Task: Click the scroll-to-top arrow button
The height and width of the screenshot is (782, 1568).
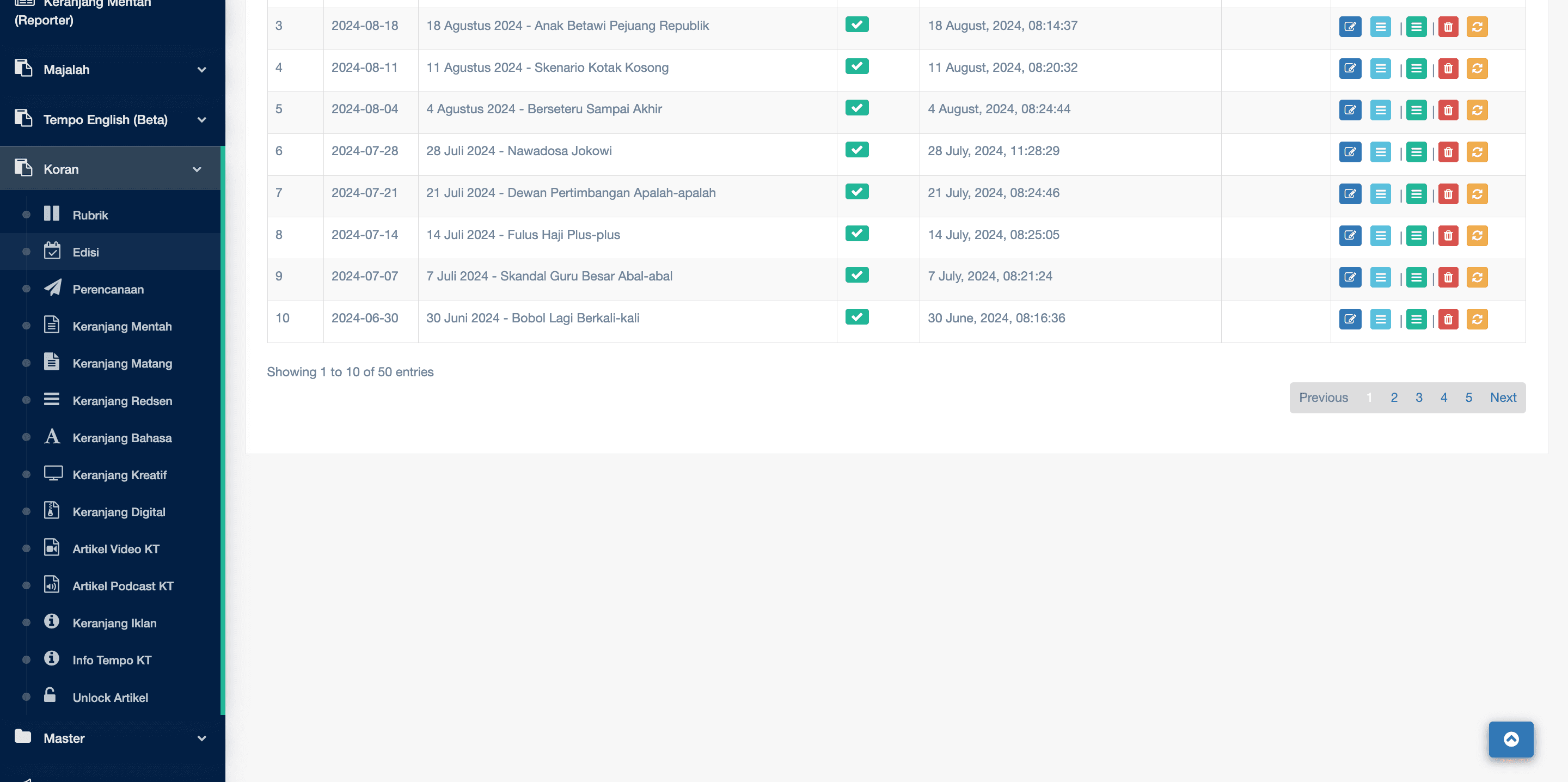Action: click(x=1511, y=740)
